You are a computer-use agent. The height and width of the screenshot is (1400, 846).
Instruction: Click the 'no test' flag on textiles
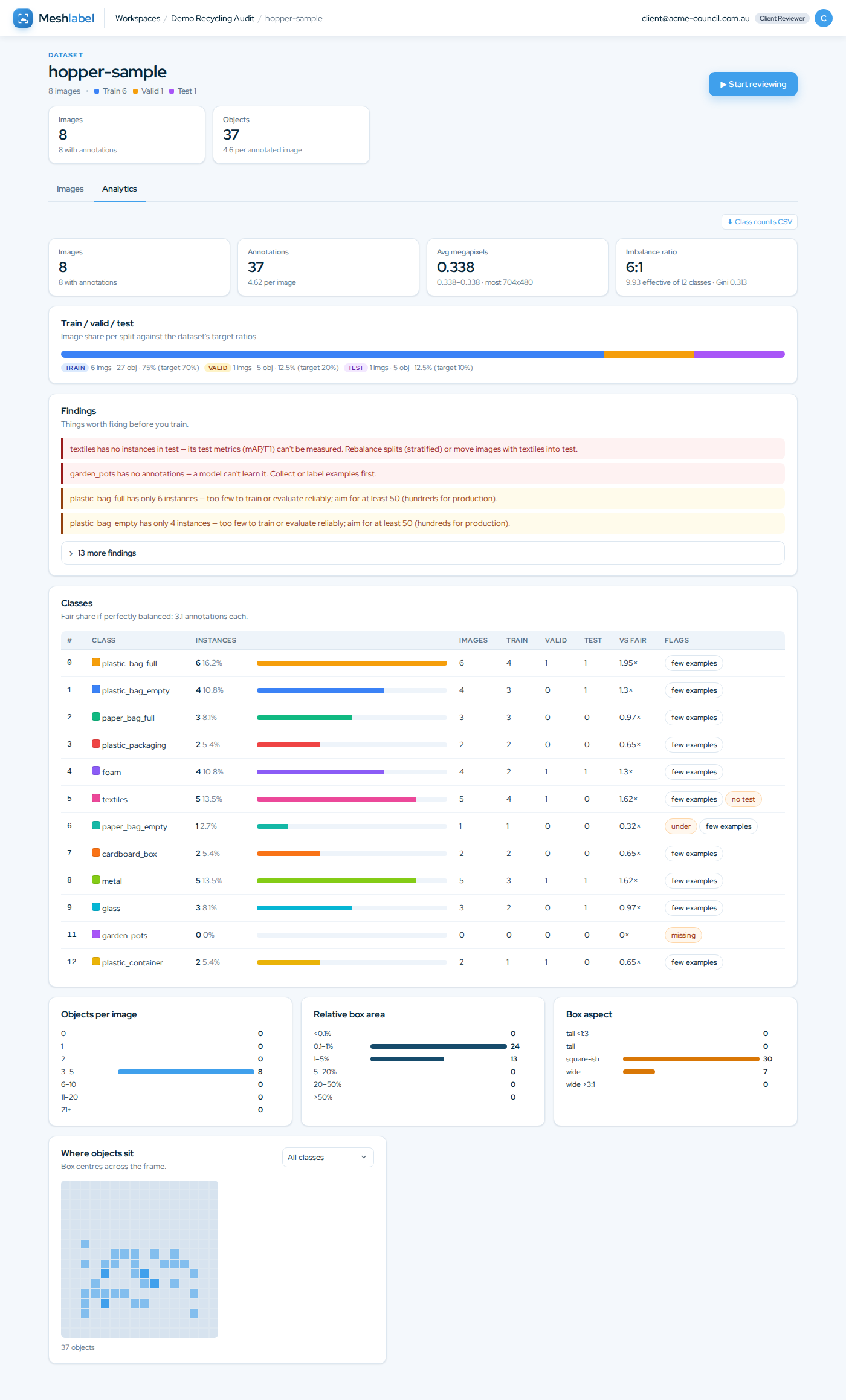pyautogui.click(x=743, y=799)
